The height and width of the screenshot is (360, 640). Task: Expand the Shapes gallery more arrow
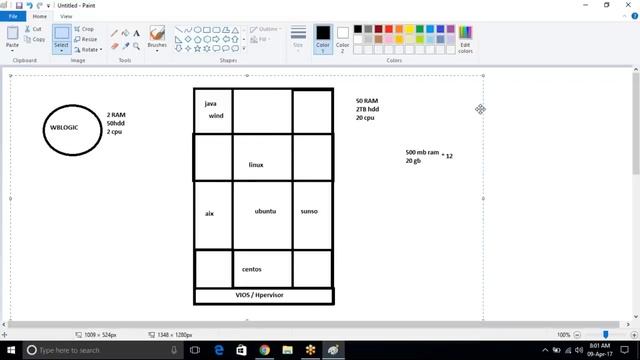(244, 49)
